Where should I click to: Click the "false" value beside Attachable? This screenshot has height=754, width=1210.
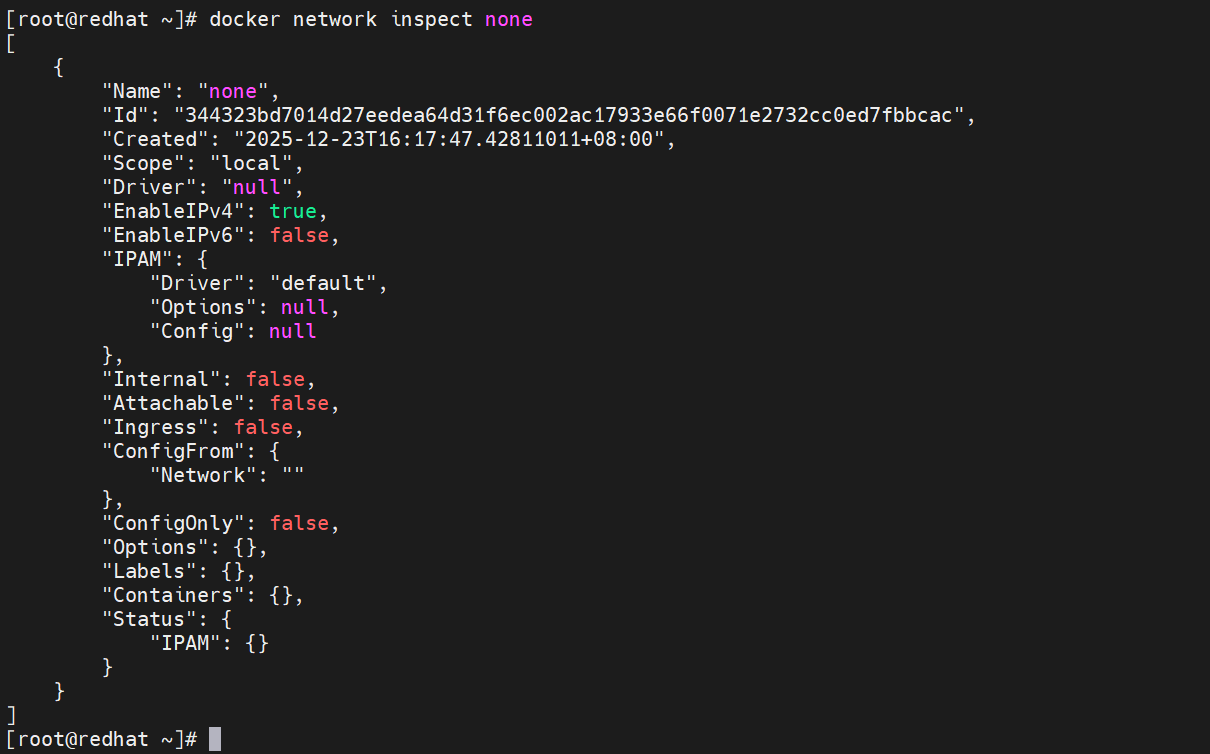pyautogui.click(x=299, y=403)
